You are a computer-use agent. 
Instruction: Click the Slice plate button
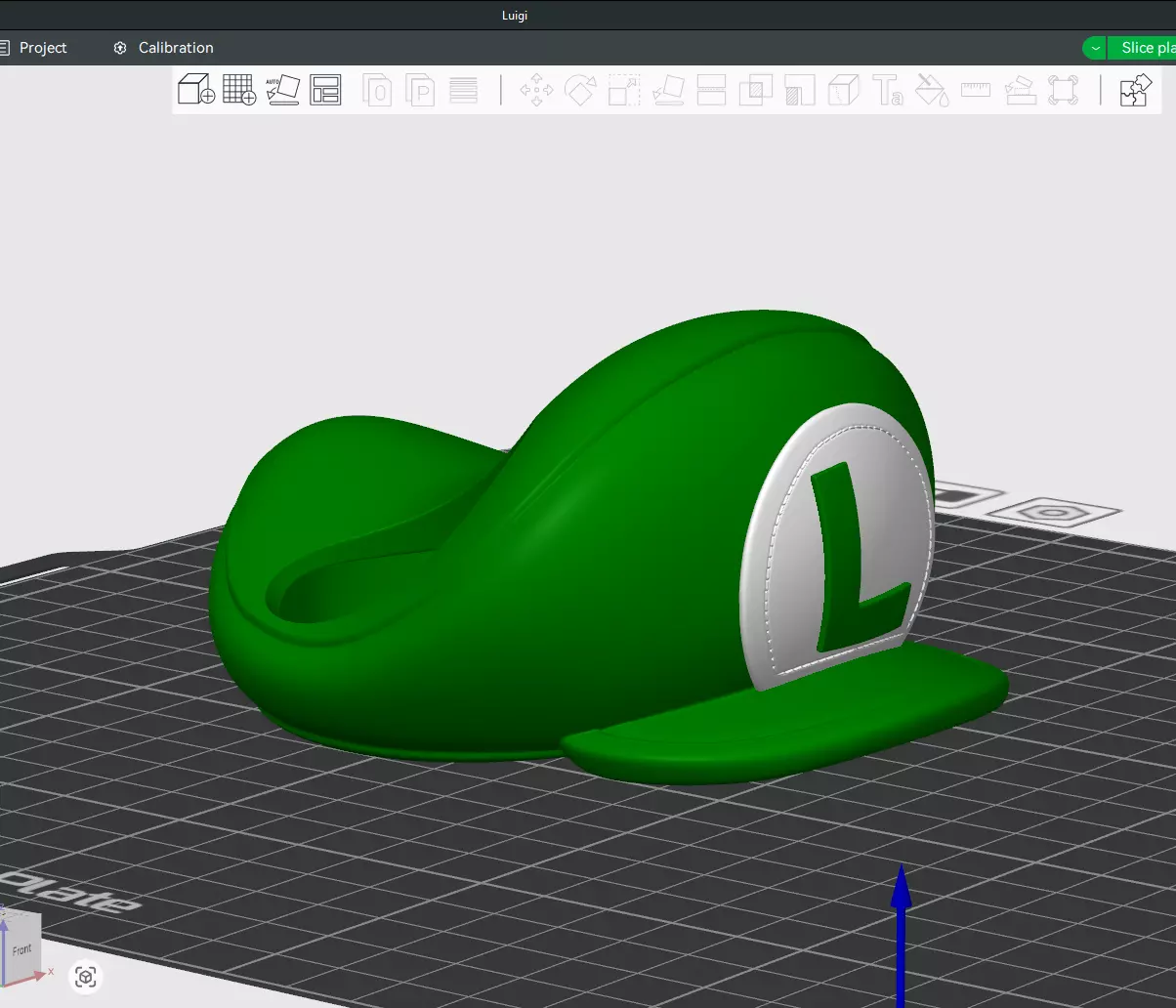click(x=1143, y=47)
